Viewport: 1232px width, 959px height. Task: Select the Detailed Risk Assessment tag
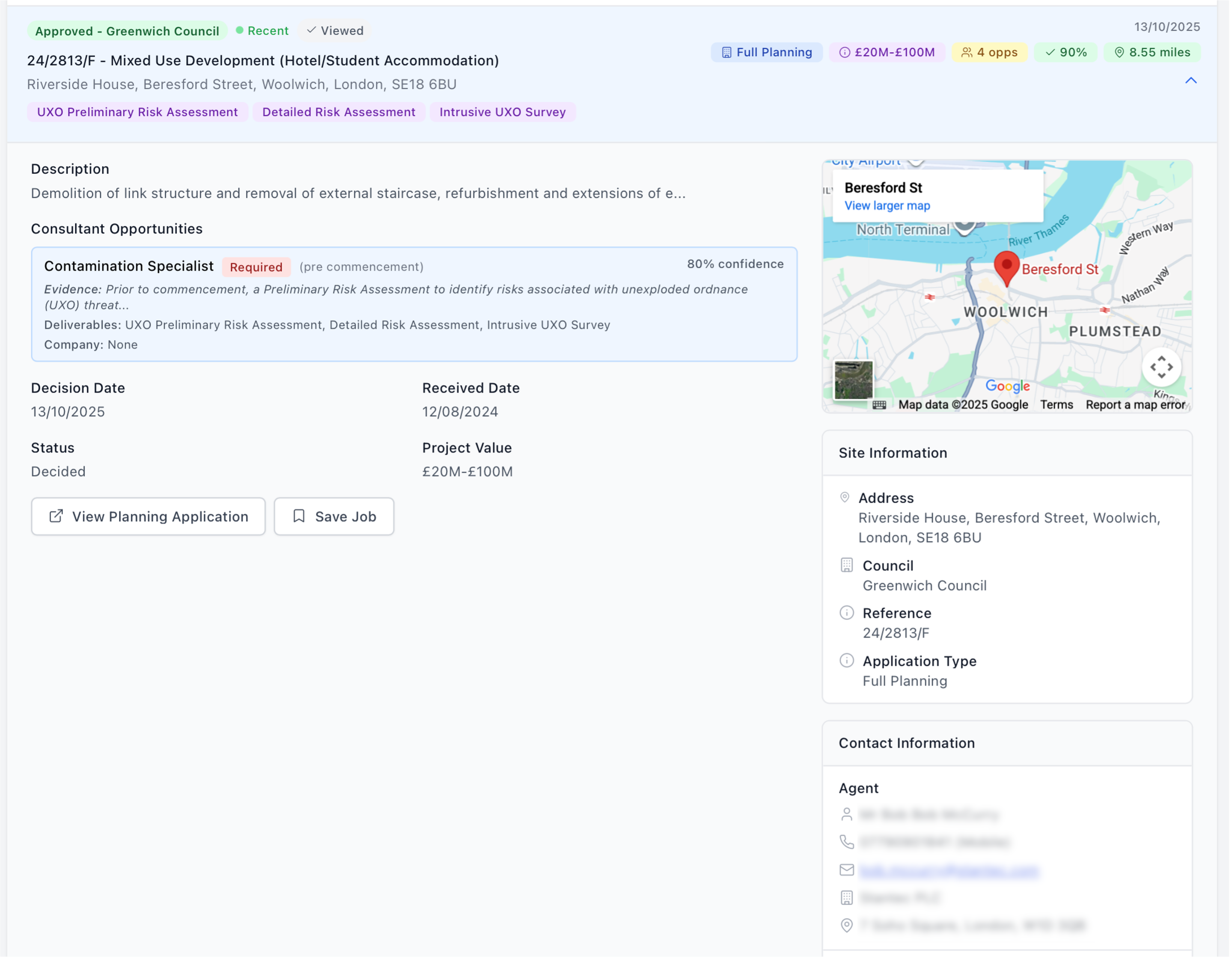point(339,112)
